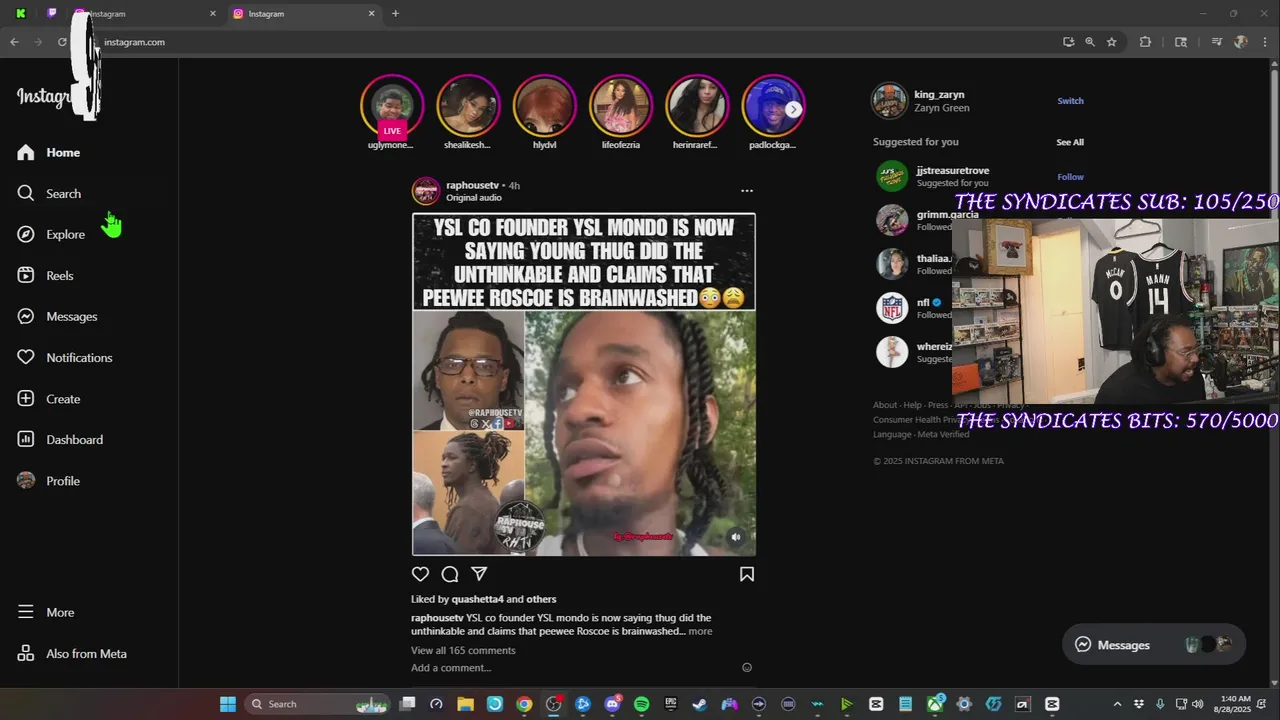Close the active Instagram tab

click(372, 13)
